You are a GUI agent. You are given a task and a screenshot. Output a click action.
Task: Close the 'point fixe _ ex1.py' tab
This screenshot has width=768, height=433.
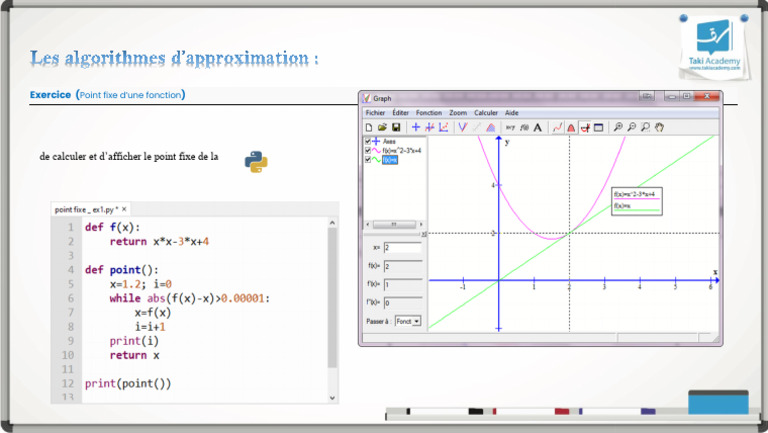point(124,209)
